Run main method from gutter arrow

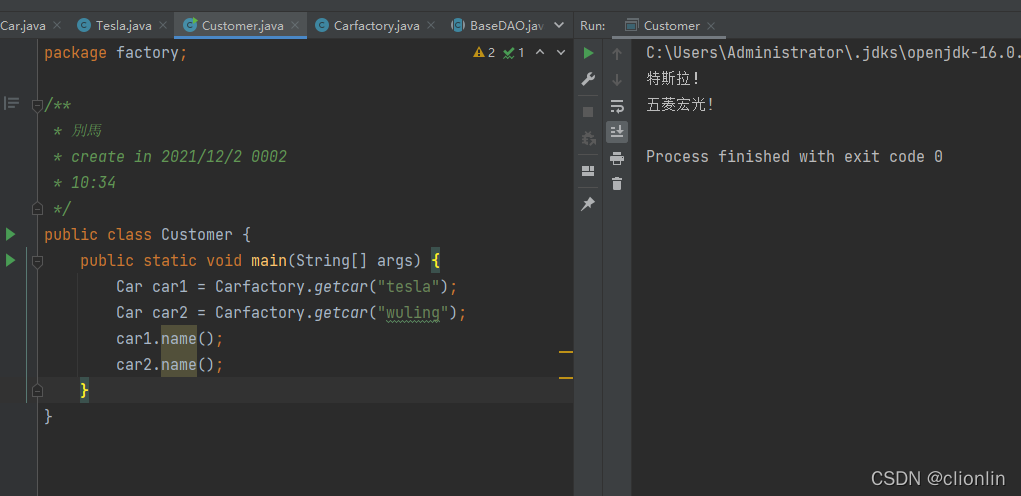point(10,260)
